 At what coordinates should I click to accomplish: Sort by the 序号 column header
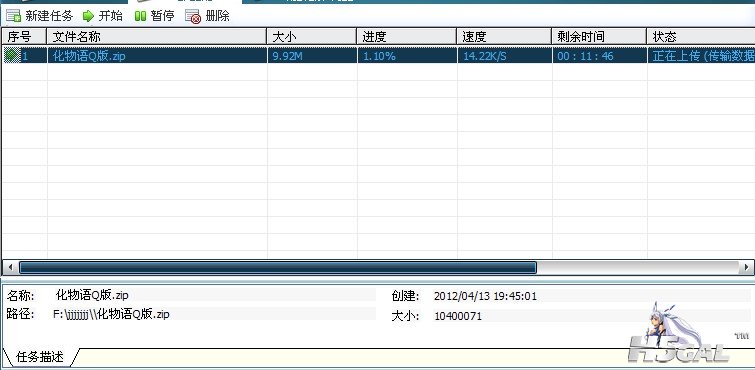(x=24, y=37)
